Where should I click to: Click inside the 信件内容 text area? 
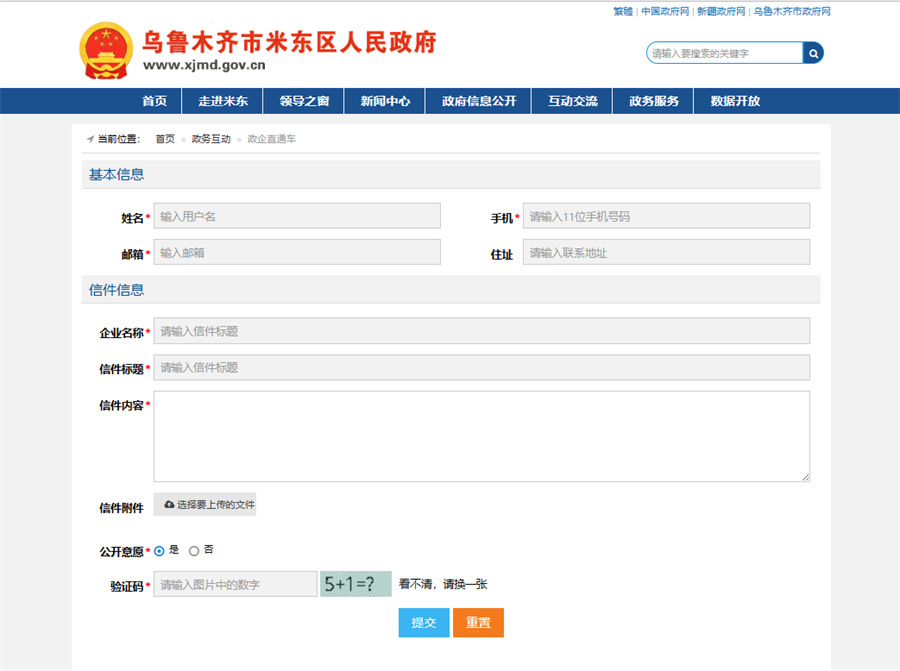[x=481, y=436]
